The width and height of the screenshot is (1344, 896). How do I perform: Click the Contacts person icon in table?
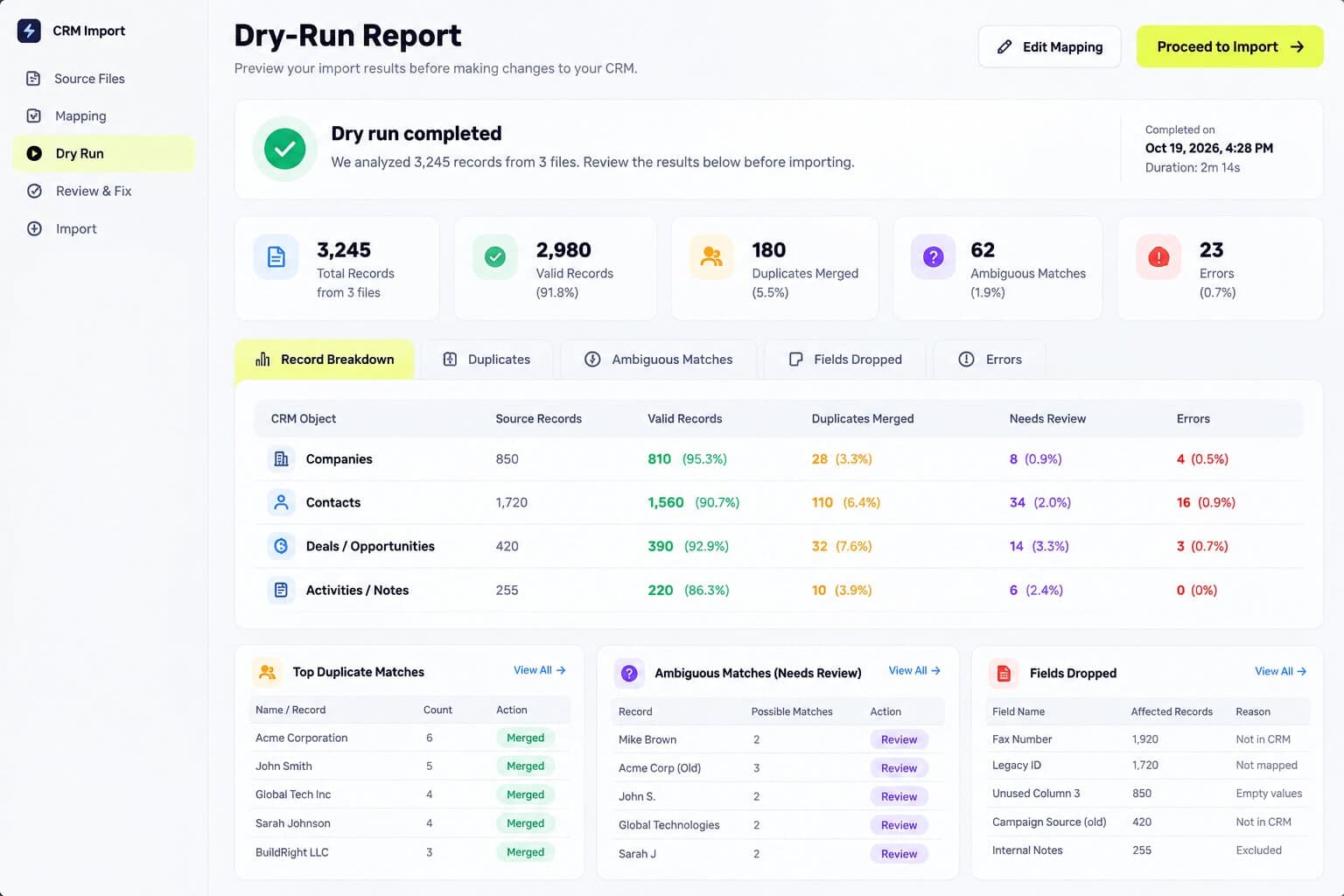[281, 502]
